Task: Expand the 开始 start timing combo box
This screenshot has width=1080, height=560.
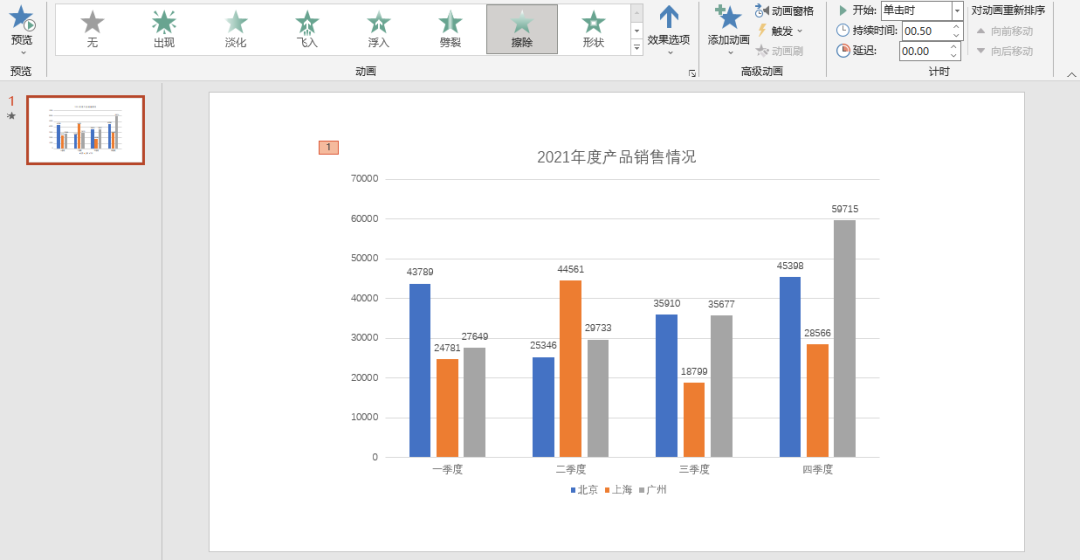Action: pos(957,10)
